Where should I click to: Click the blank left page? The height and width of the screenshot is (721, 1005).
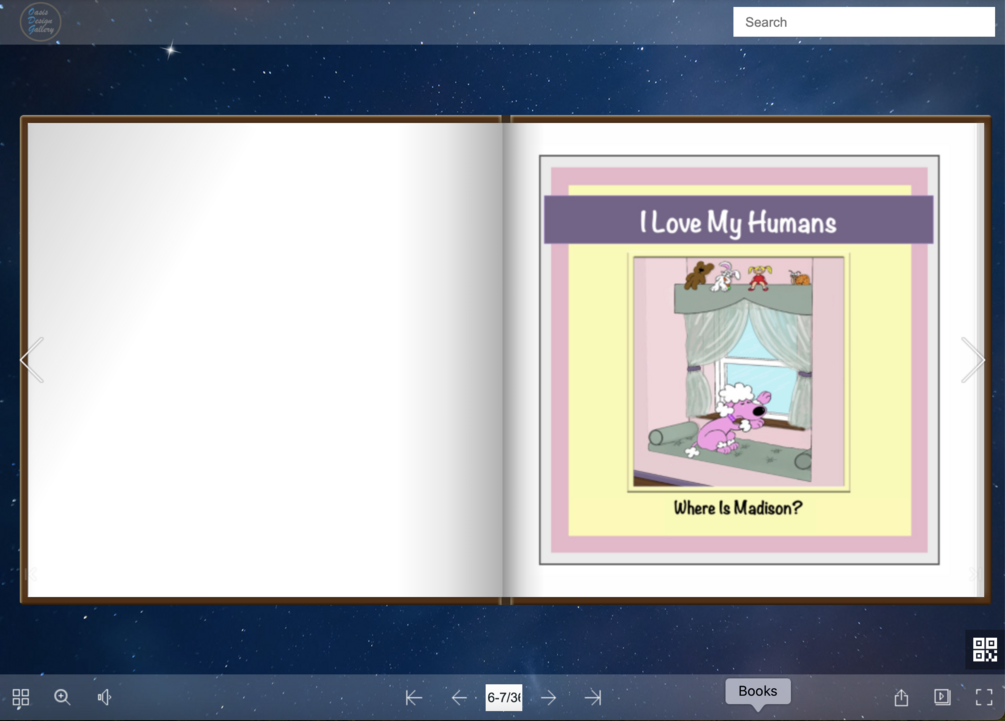click(x=263, y=360)
